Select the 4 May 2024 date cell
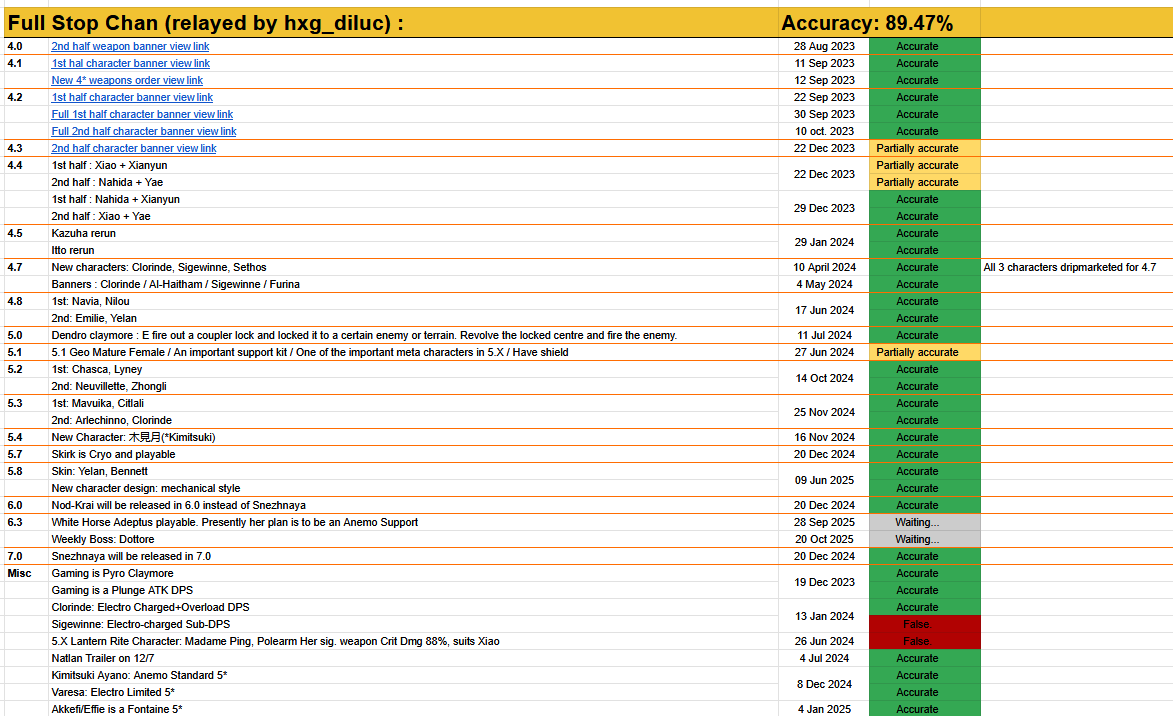 [x=824, y=284]
